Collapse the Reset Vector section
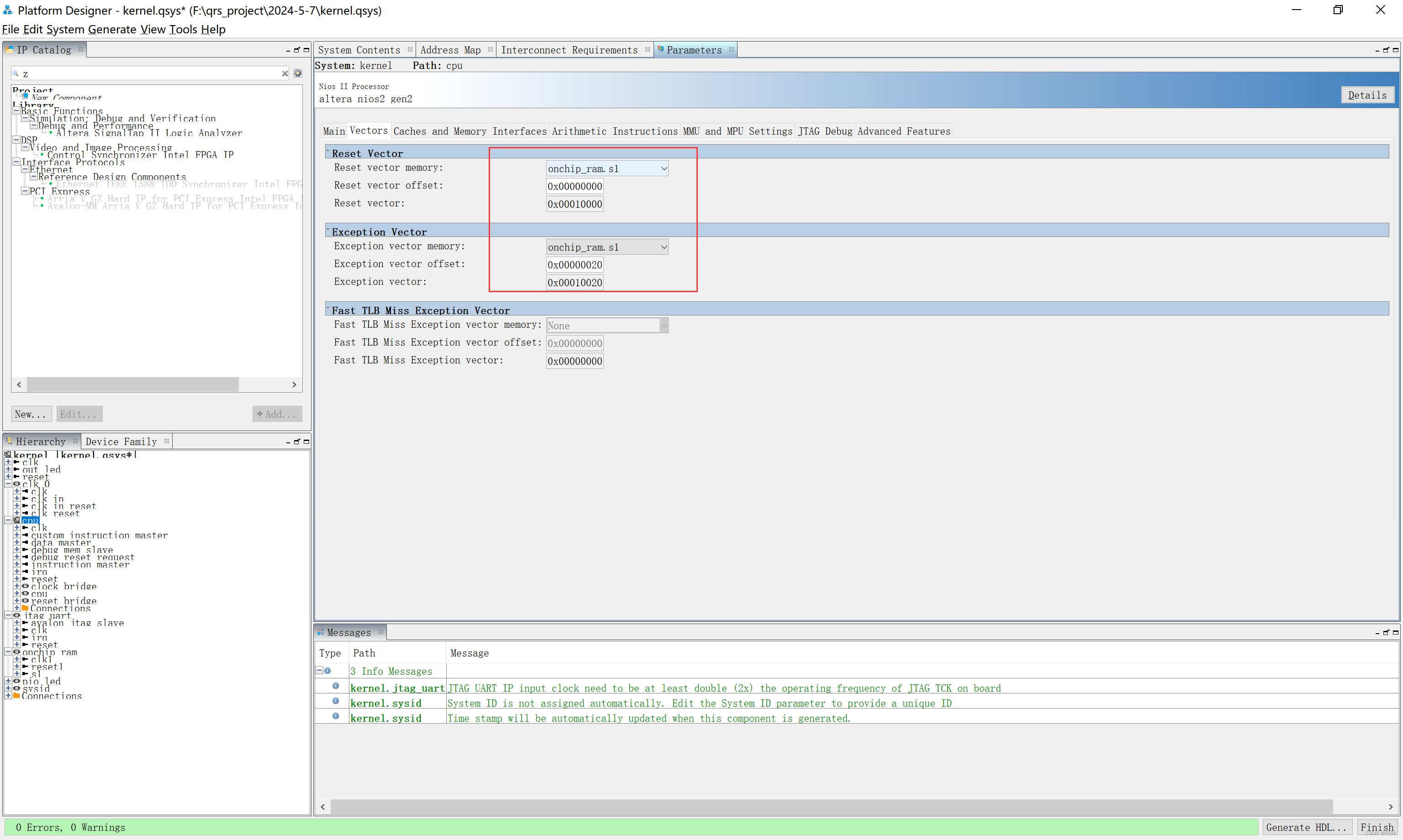The height and width of the screenshot is (840, 1403). click(x=328, y=152)
